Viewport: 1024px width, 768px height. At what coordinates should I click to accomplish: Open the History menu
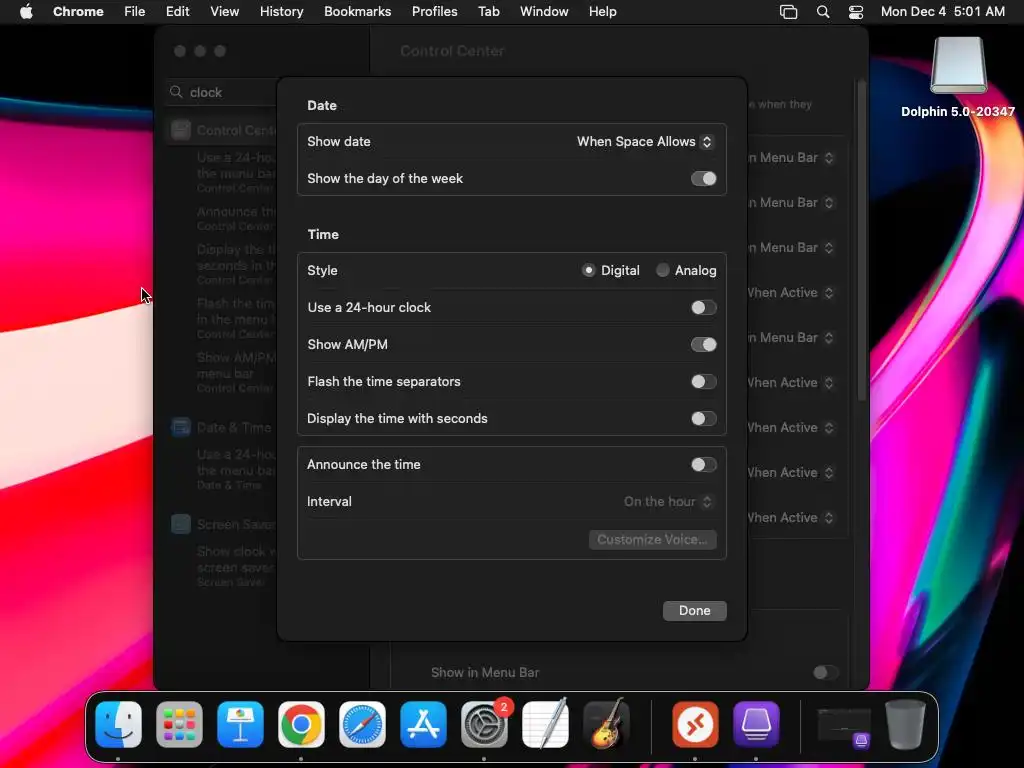281,11
